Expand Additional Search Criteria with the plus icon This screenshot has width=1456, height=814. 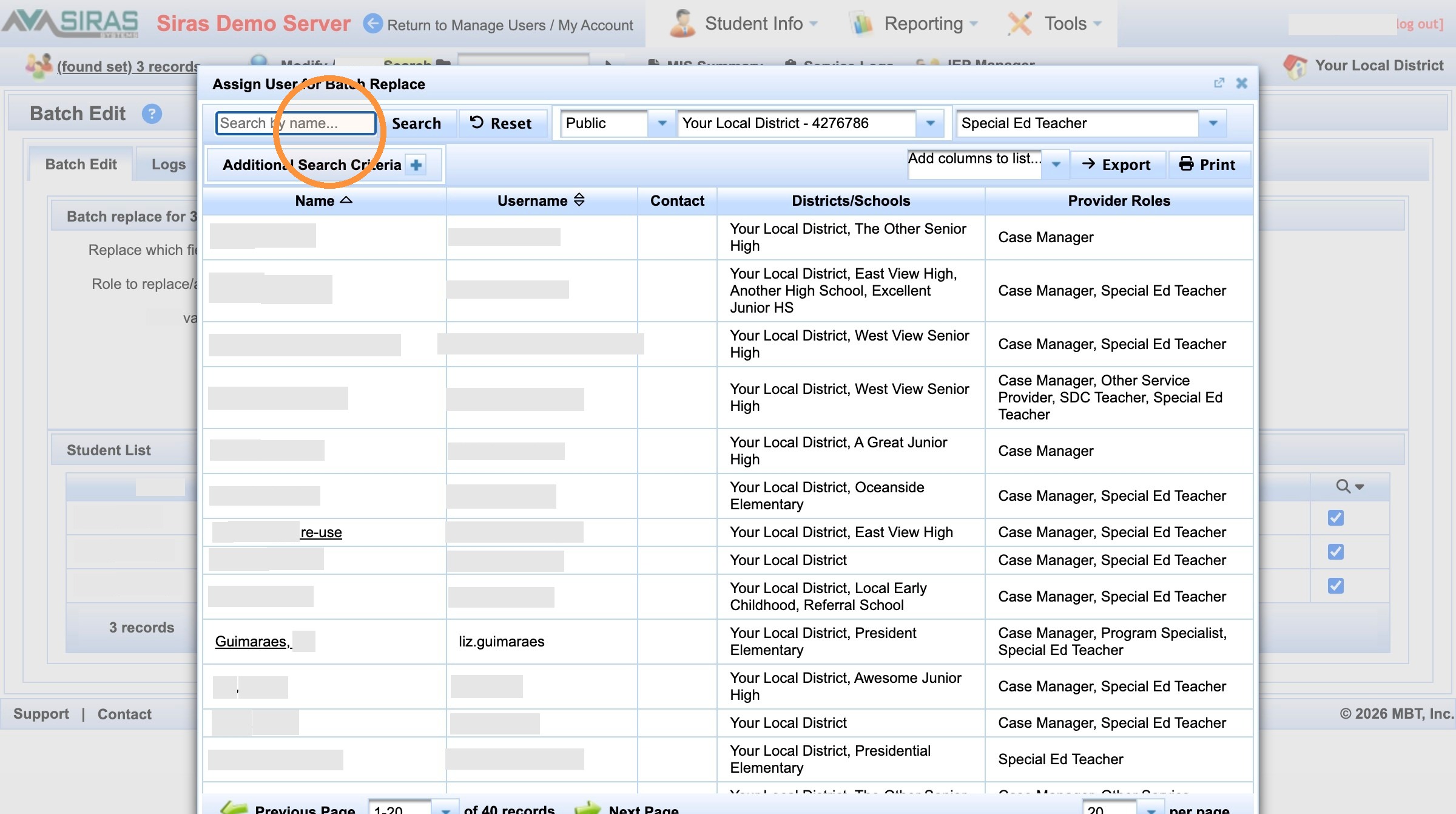click(x=416, y=164)
